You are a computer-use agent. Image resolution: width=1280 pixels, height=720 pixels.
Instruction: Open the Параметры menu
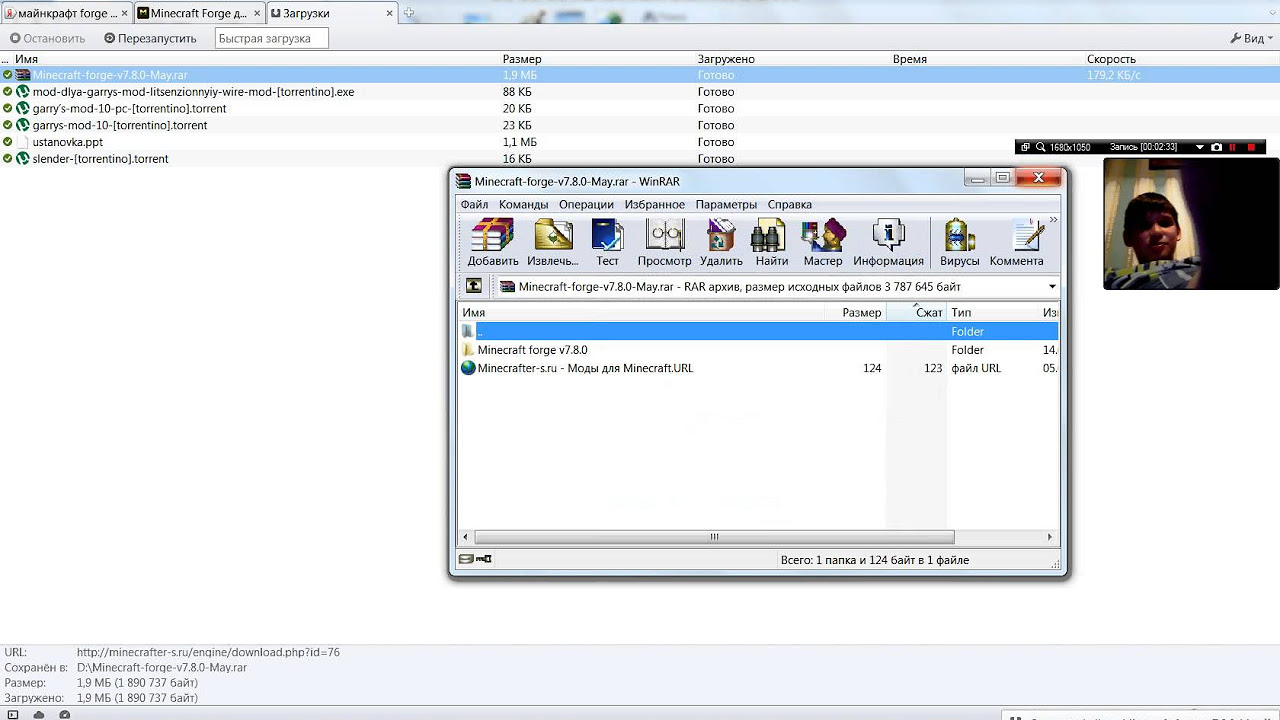click(726, 204)
